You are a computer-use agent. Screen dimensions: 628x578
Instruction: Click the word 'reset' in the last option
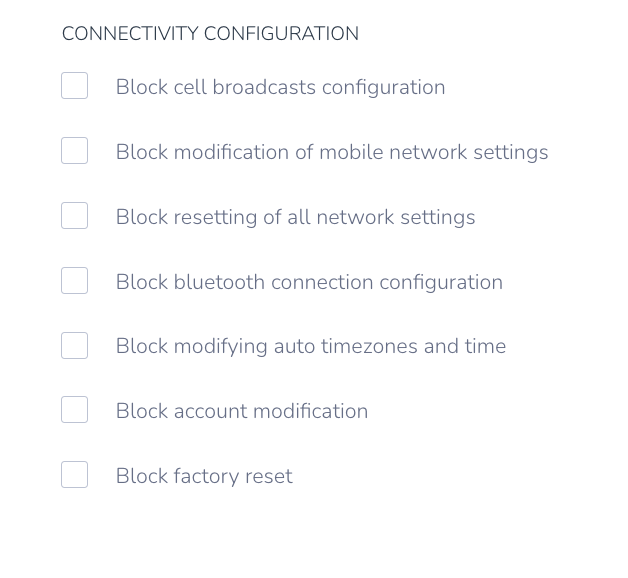point(269,476)
